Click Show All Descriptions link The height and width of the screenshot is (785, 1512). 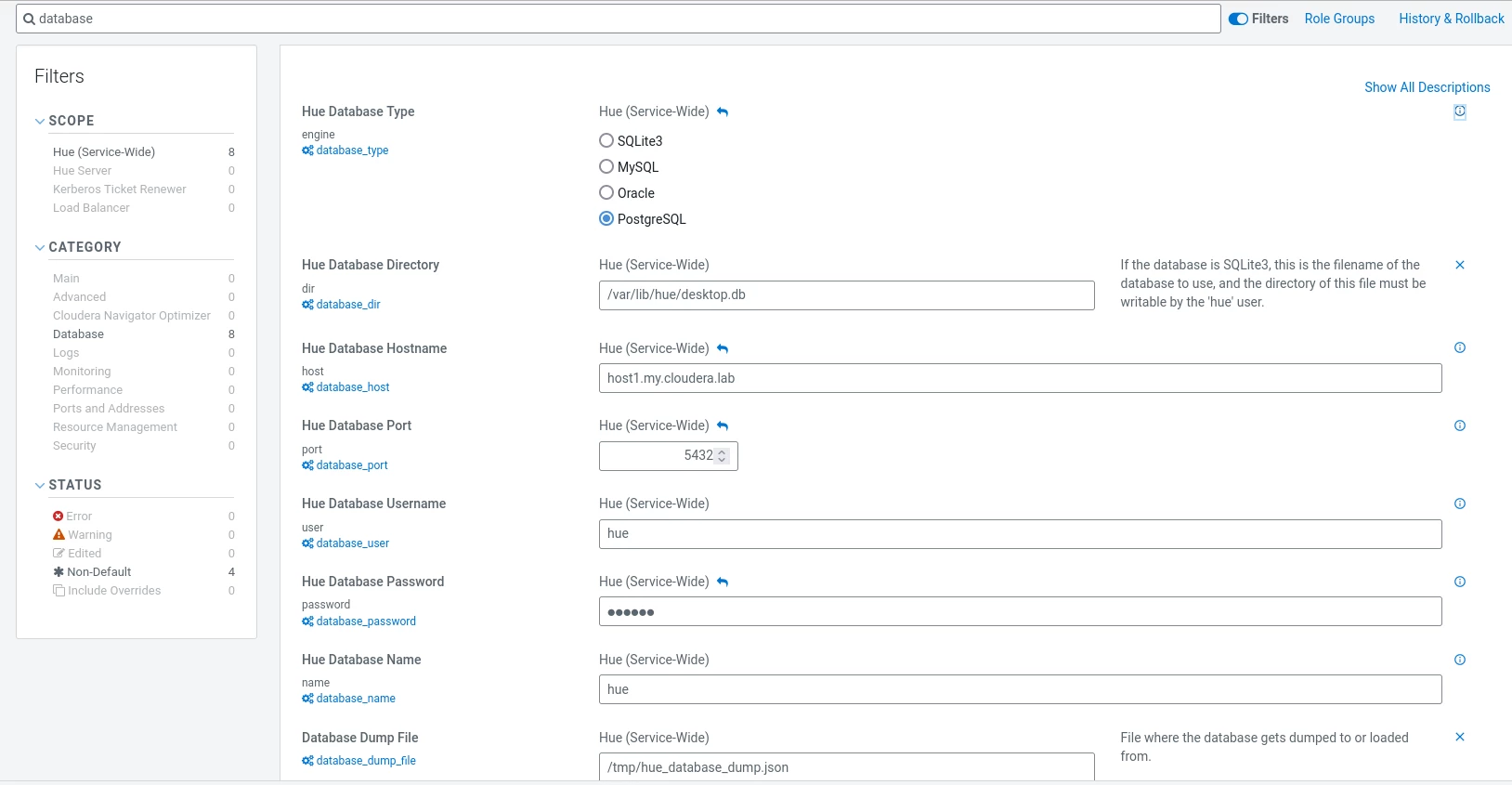tap(1427, 87)
